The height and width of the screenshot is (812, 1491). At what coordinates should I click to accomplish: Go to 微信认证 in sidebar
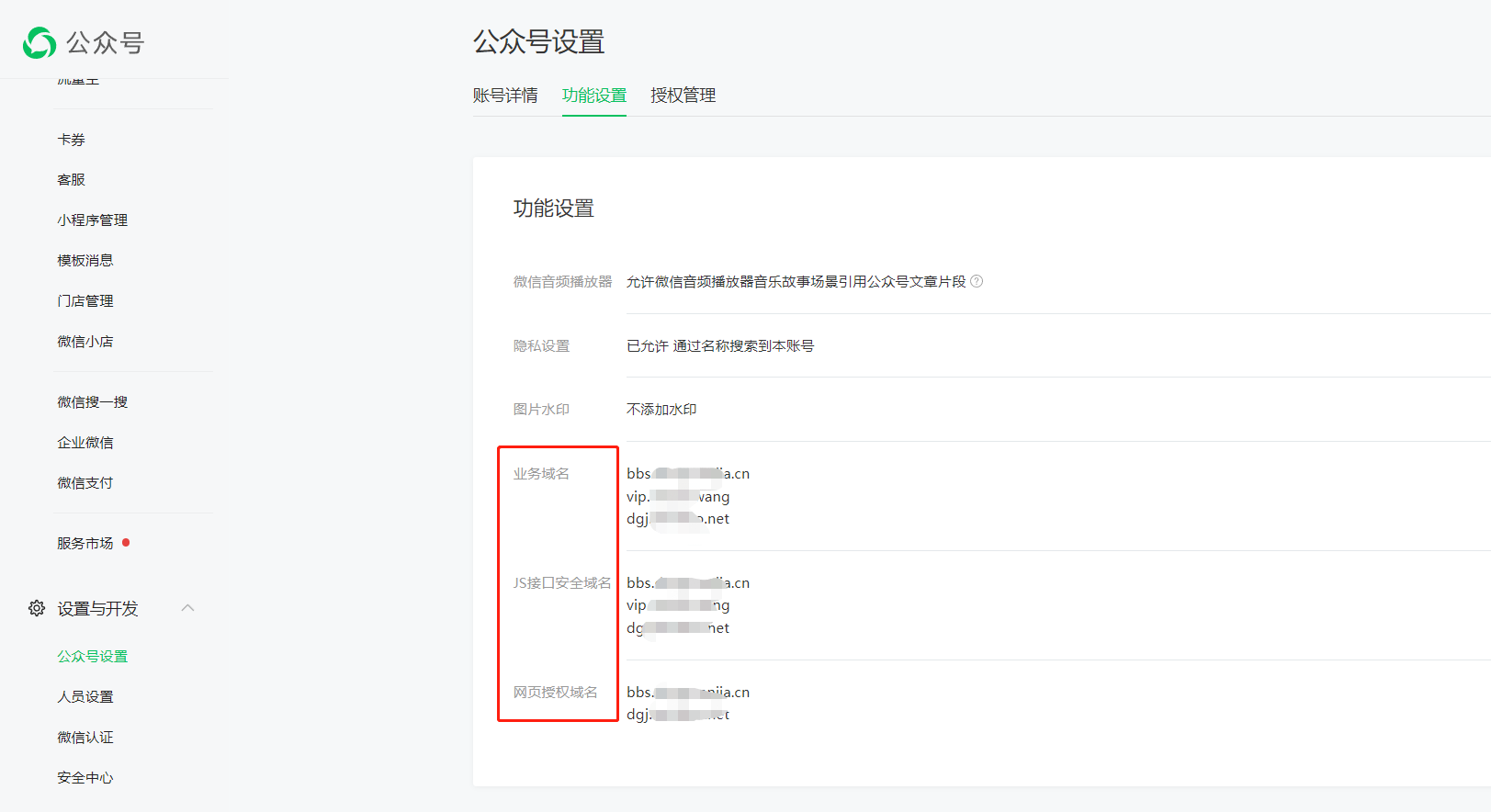(85, 738)
